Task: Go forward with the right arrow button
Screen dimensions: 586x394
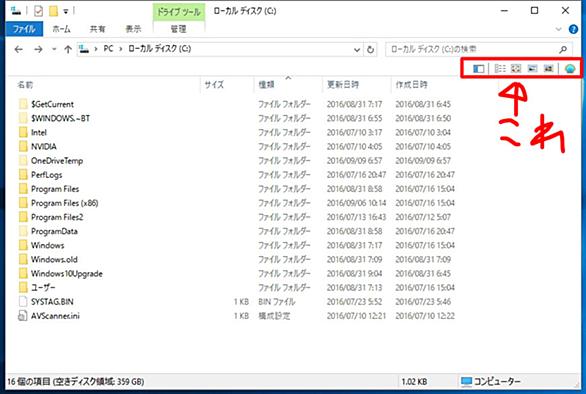Action: 38,49
